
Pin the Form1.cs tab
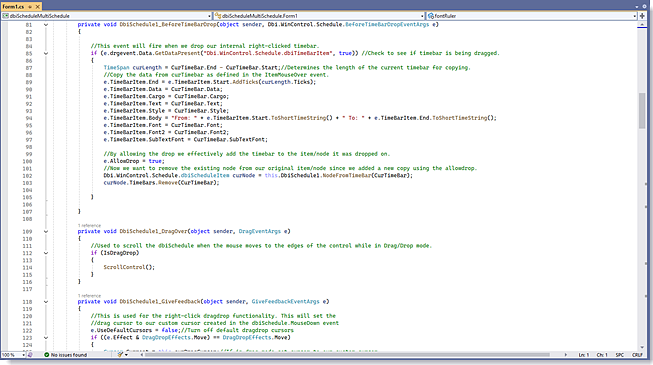click(x=30, y=7)
